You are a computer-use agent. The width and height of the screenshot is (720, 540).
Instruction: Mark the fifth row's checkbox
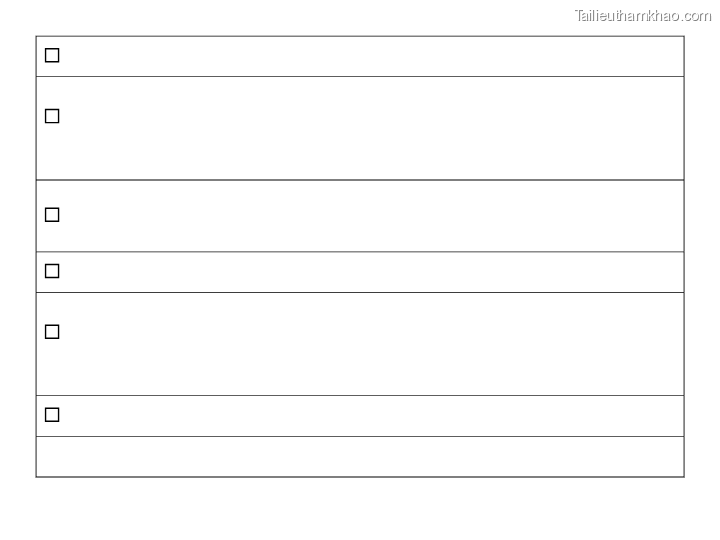[x=52, y=331]
